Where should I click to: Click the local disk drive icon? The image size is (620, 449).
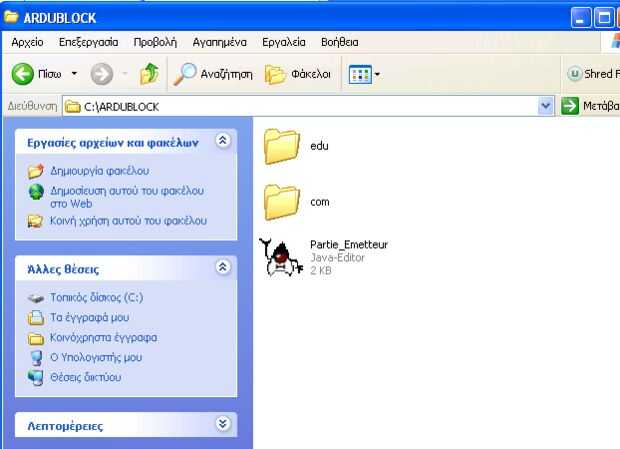tap(36, 298)
